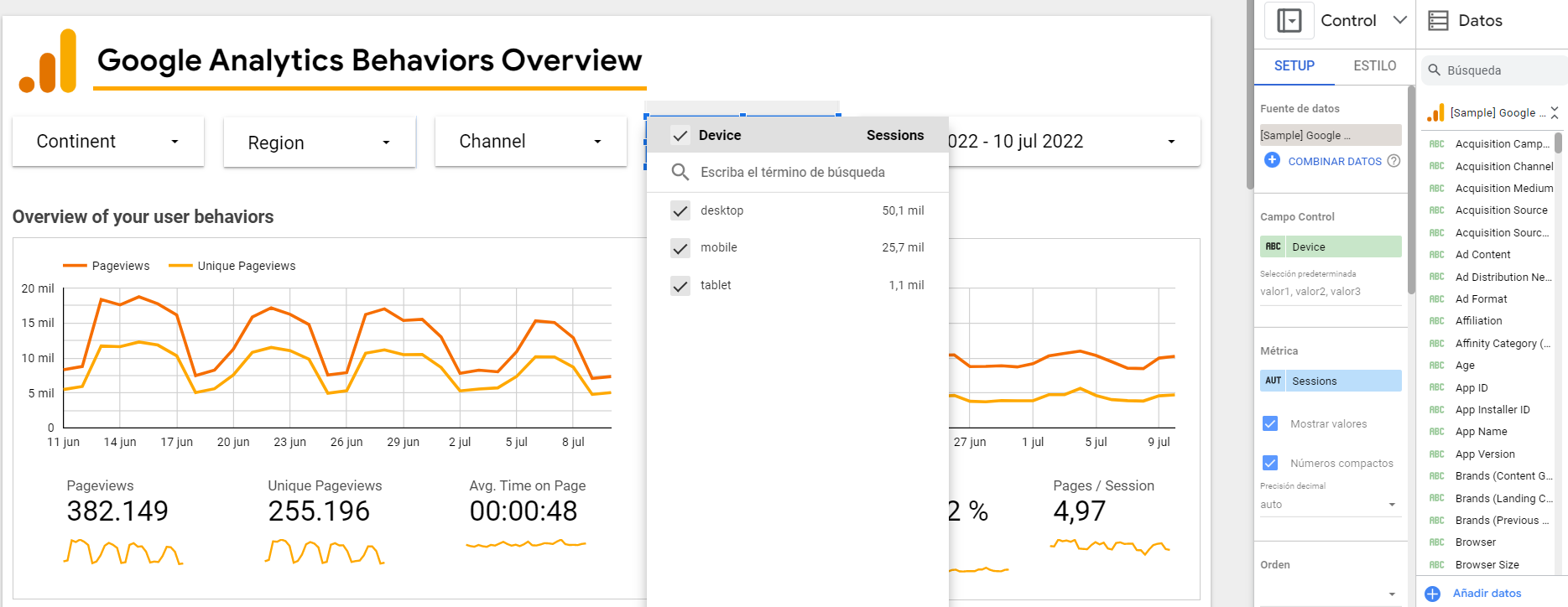Click the Sessions column header

coord(895,135)
